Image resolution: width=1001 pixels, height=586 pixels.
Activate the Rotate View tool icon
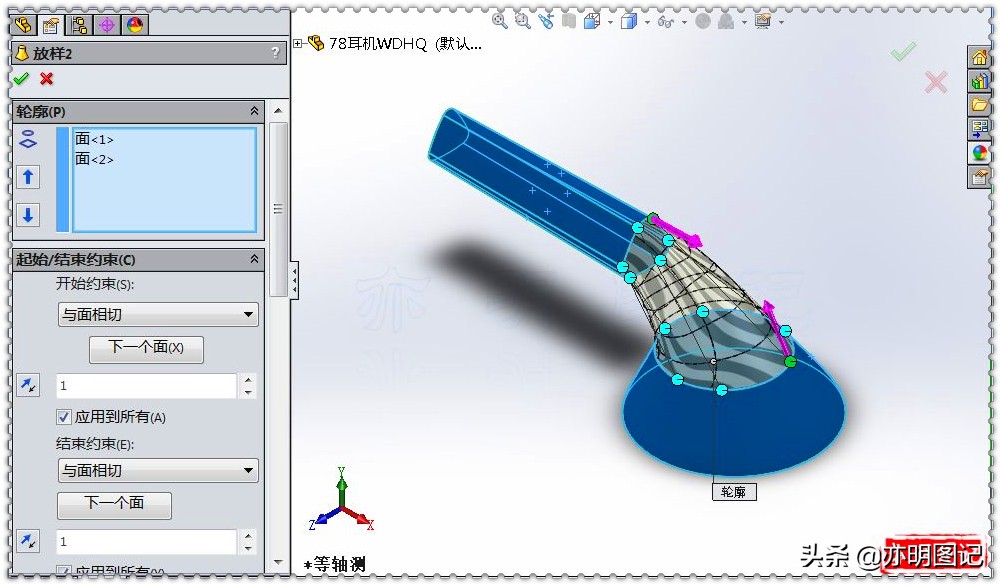546,20
